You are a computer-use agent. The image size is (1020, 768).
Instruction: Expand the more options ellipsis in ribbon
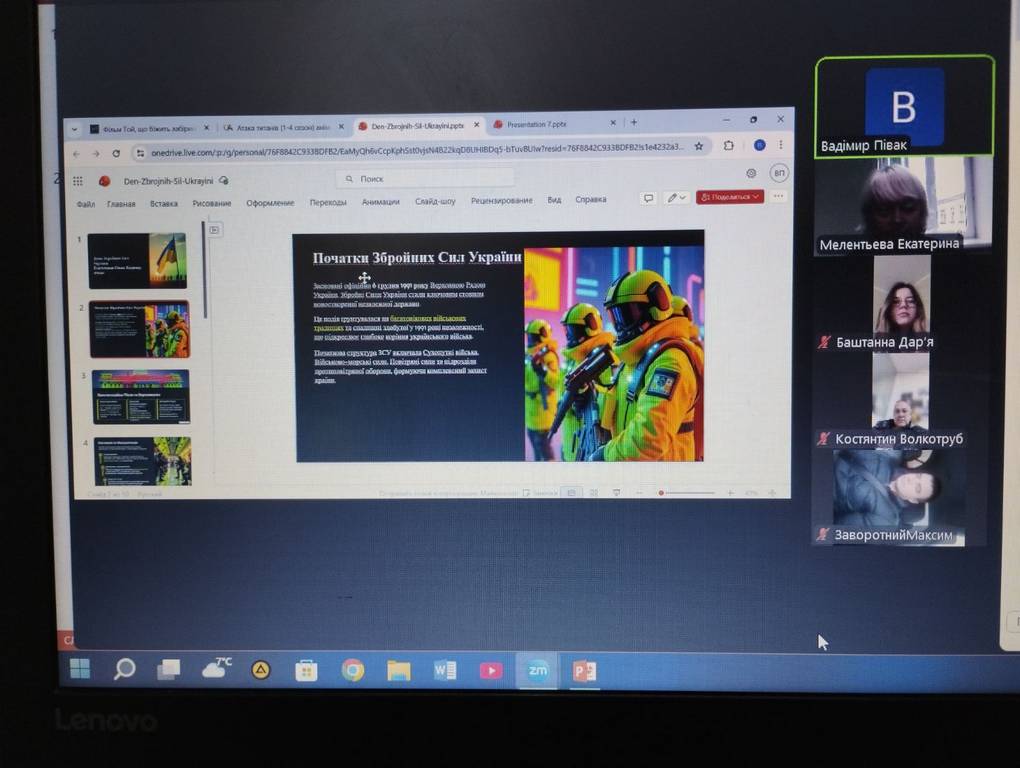778,196
